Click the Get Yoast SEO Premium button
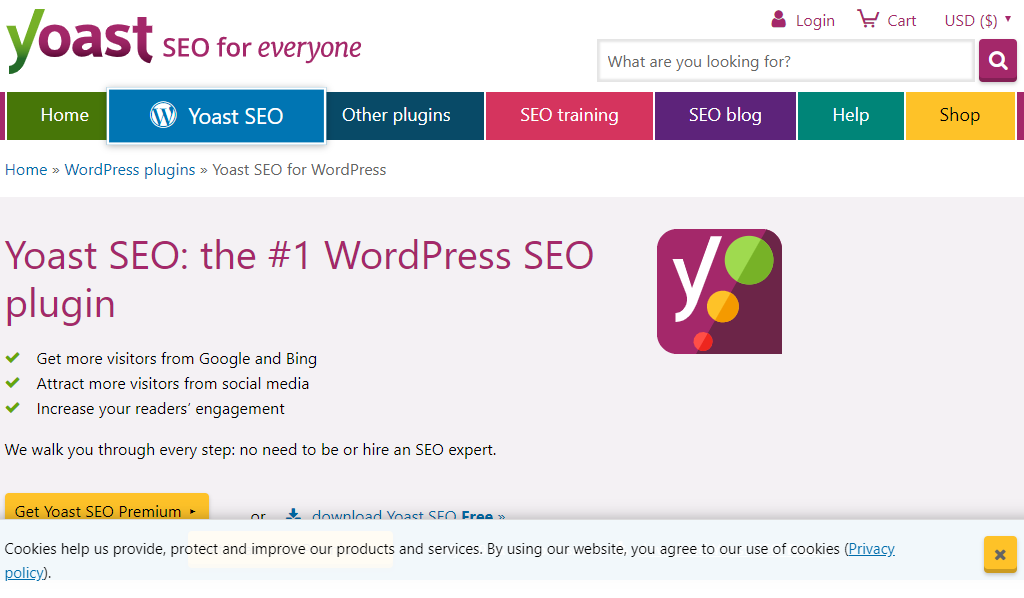Image resolution: width=1024 pixels, height=598 pixels. [106, 507]
